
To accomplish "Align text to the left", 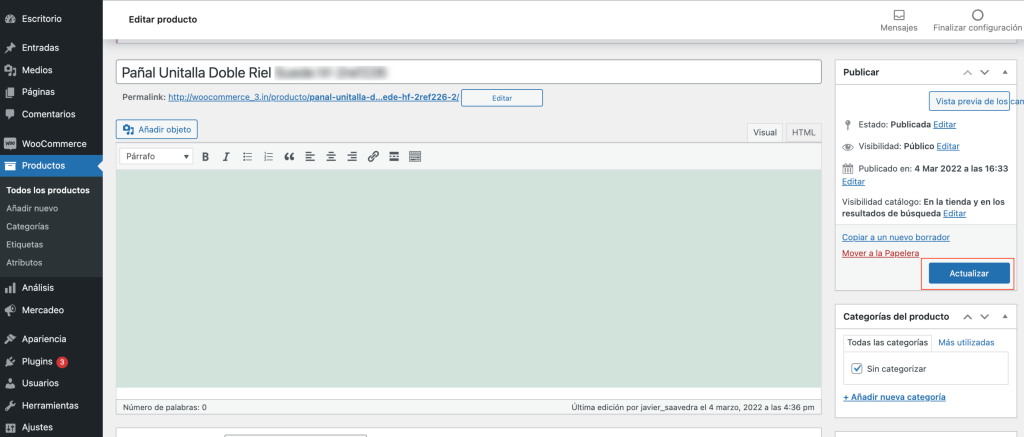I will (310, 157).
